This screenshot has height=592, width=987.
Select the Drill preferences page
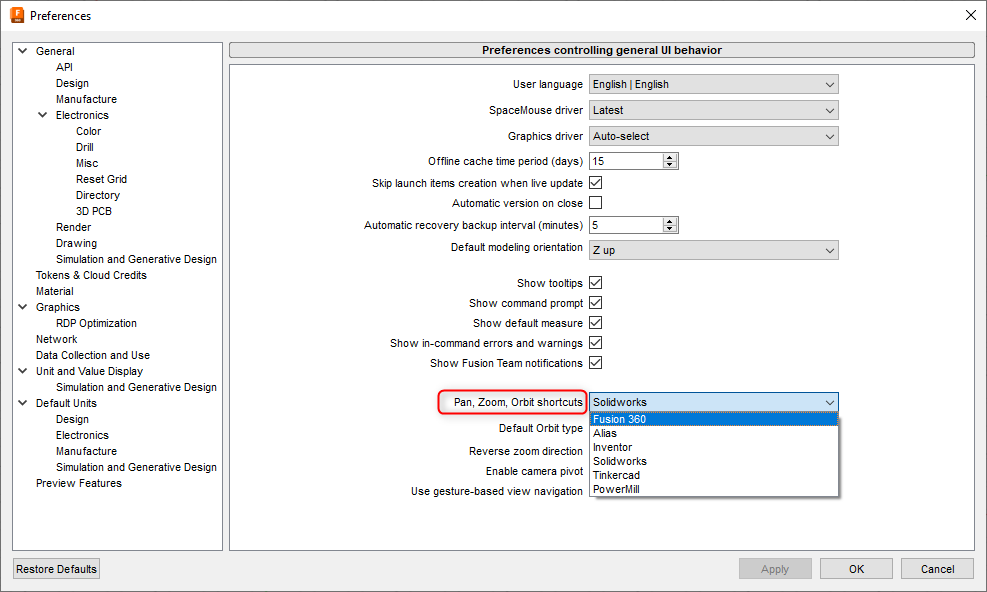tap(84, 147)
